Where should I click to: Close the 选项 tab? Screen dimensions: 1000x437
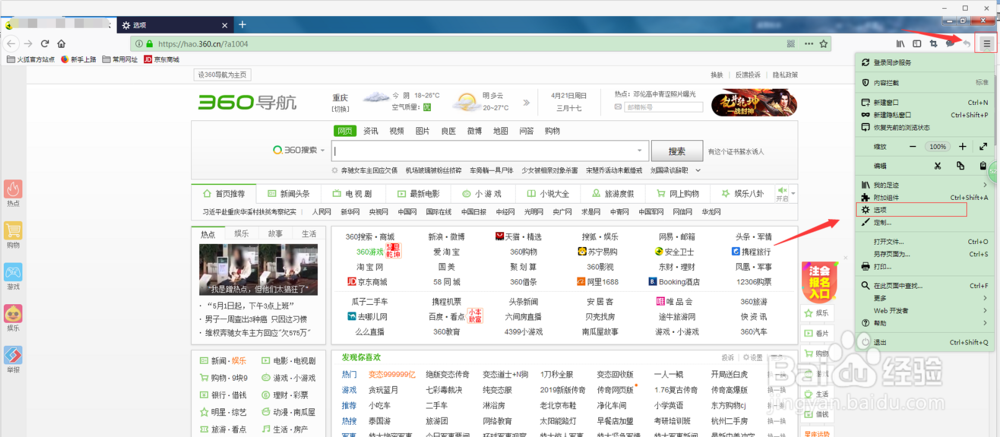(x=224, y=25)
